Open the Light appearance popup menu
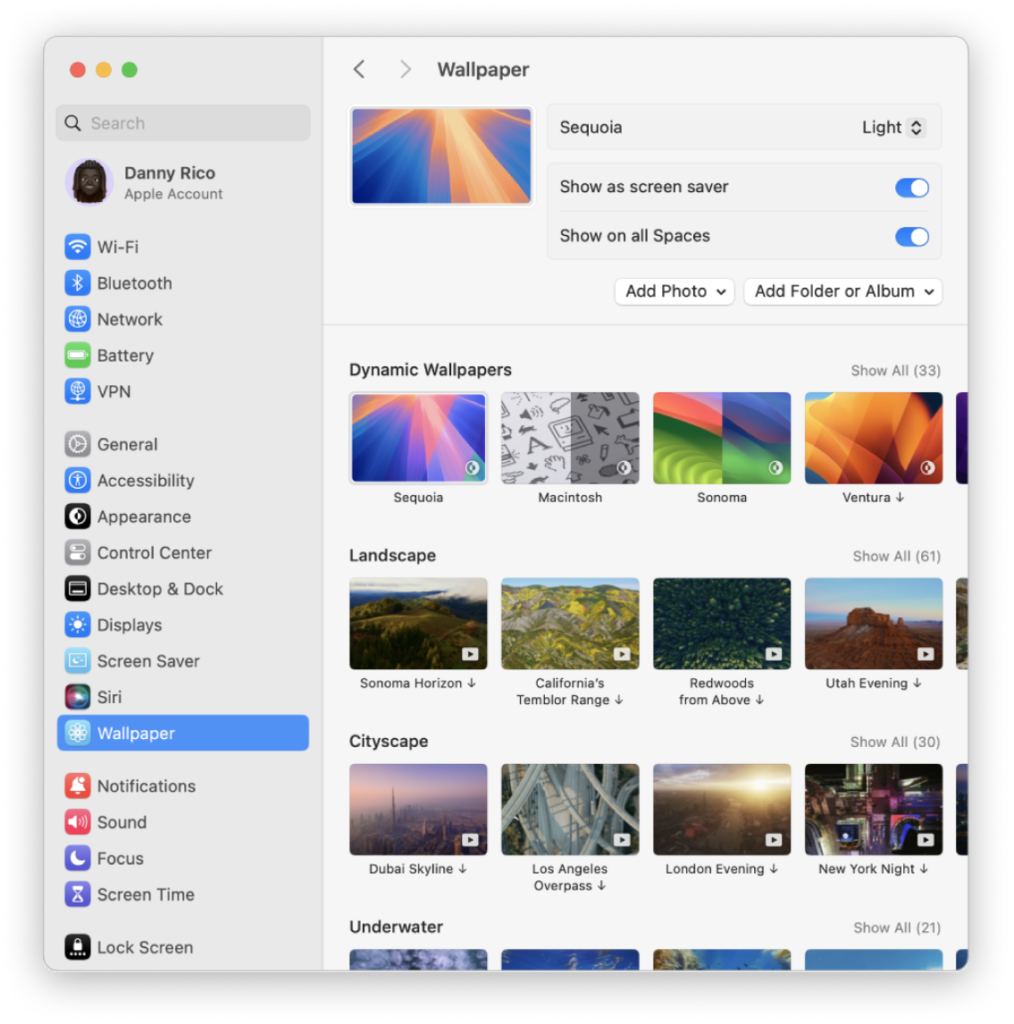Viewport: 1014px width, 1024px height. pos(893,127)
